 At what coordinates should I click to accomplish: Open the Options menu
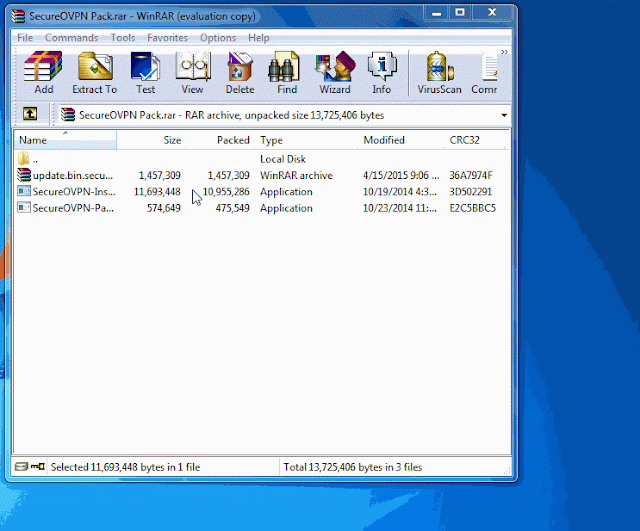click(218, 38)
